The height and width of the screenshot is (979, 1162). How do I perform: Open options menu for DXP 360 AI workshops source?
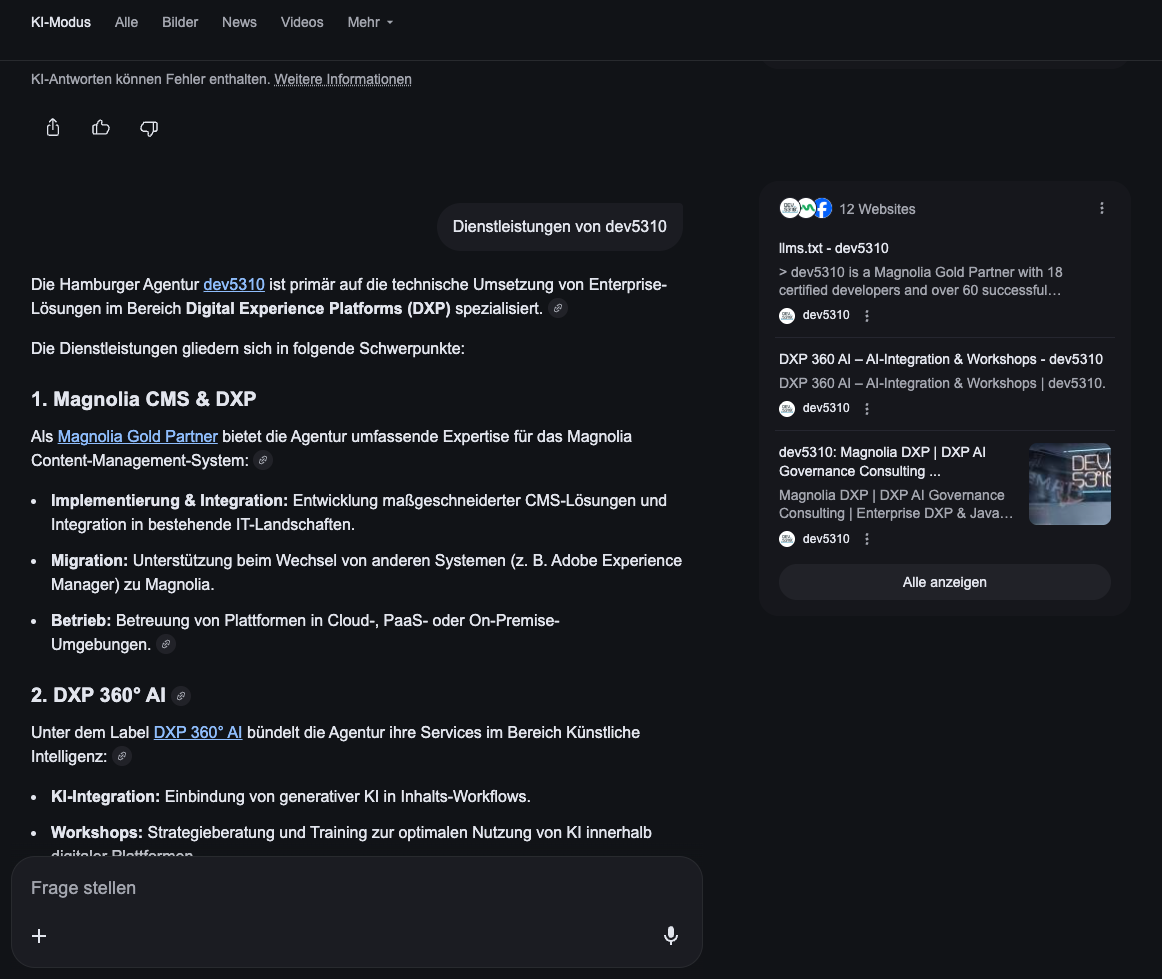867,408
